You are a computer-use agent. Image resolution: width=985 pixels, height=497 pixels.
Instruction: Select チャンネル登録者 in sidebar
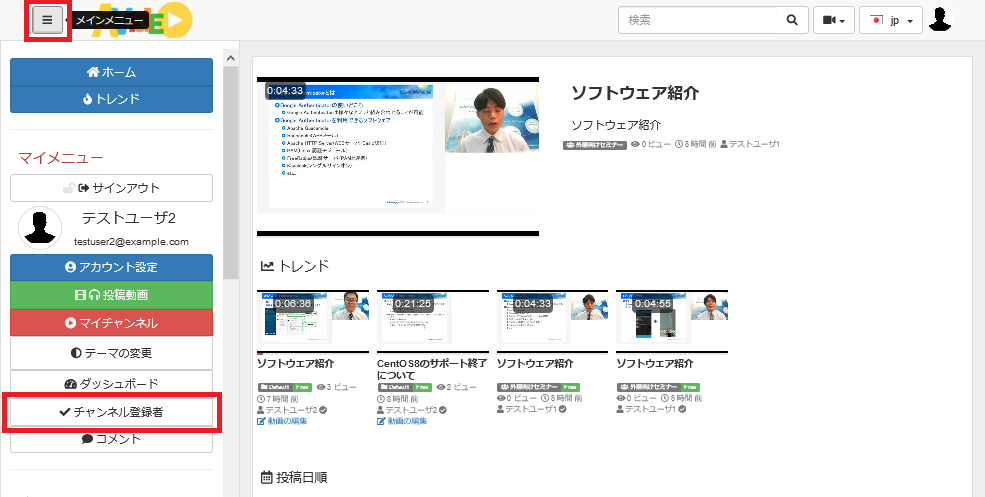(111, 412)
